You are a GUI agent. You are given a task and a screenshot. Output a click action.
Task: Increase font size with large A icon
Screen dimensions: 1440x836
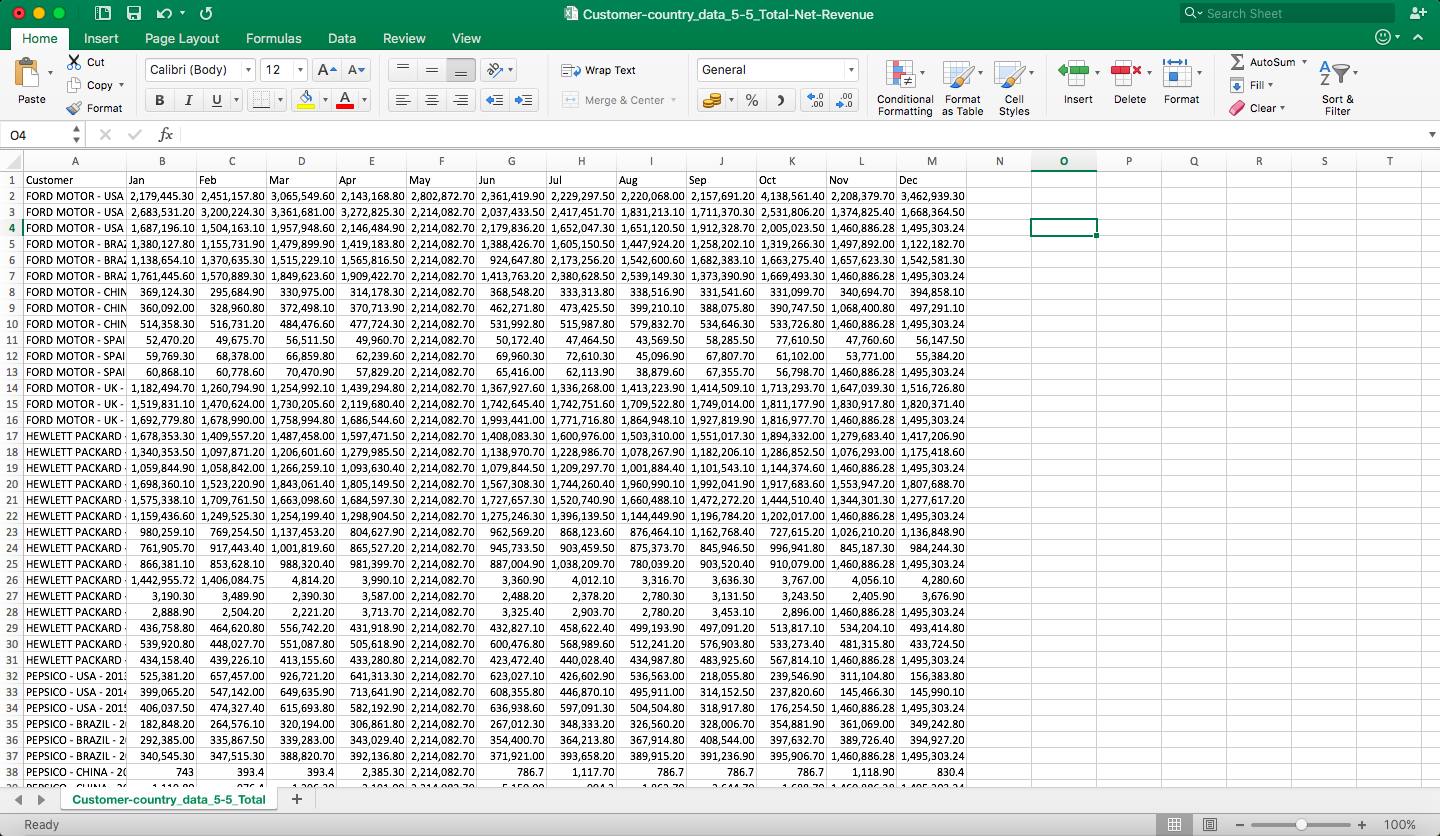pyautogui.click(x=326, y=70)
